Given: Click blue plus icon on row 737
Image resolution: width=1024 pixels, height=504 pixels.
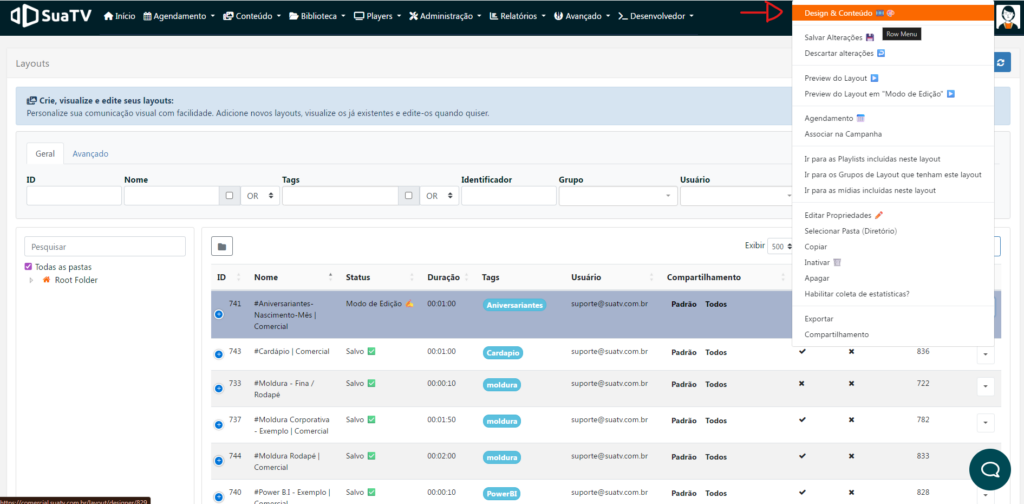Looking at the screenshot, I should pos(219,425).
